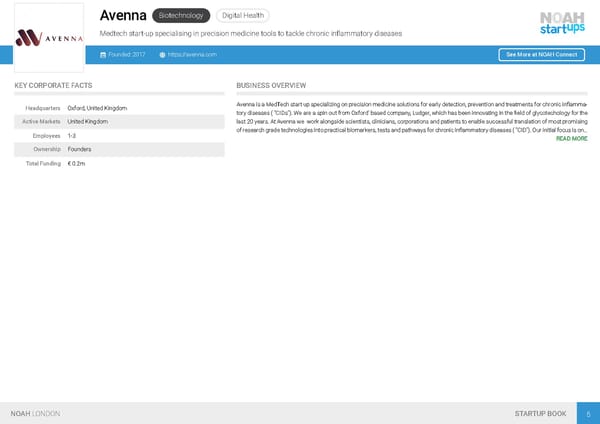Click the Avenna company logo thumbnail
This screenshot has height=424, width=600.
[x=49, y=37]
